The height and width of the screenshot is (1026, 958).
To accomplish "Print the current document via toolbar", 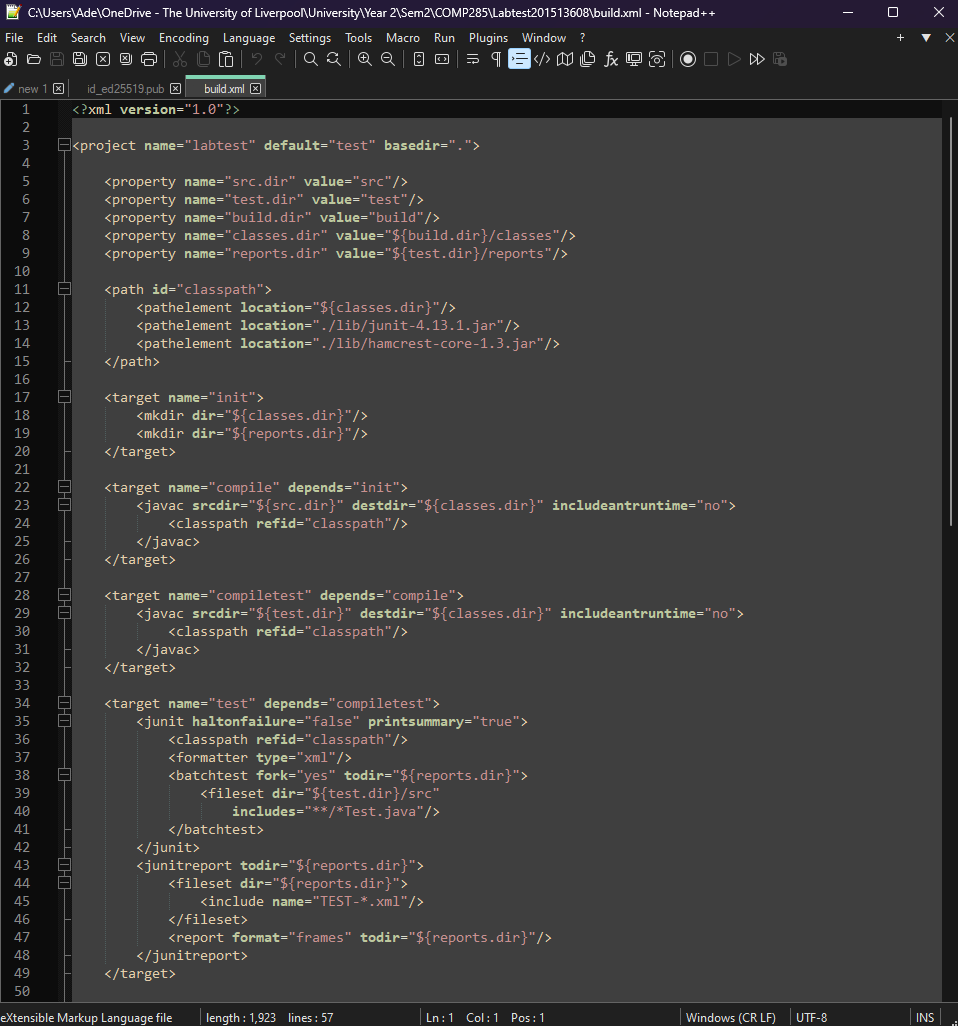I will pyautogui.click(x=149, y=60).
